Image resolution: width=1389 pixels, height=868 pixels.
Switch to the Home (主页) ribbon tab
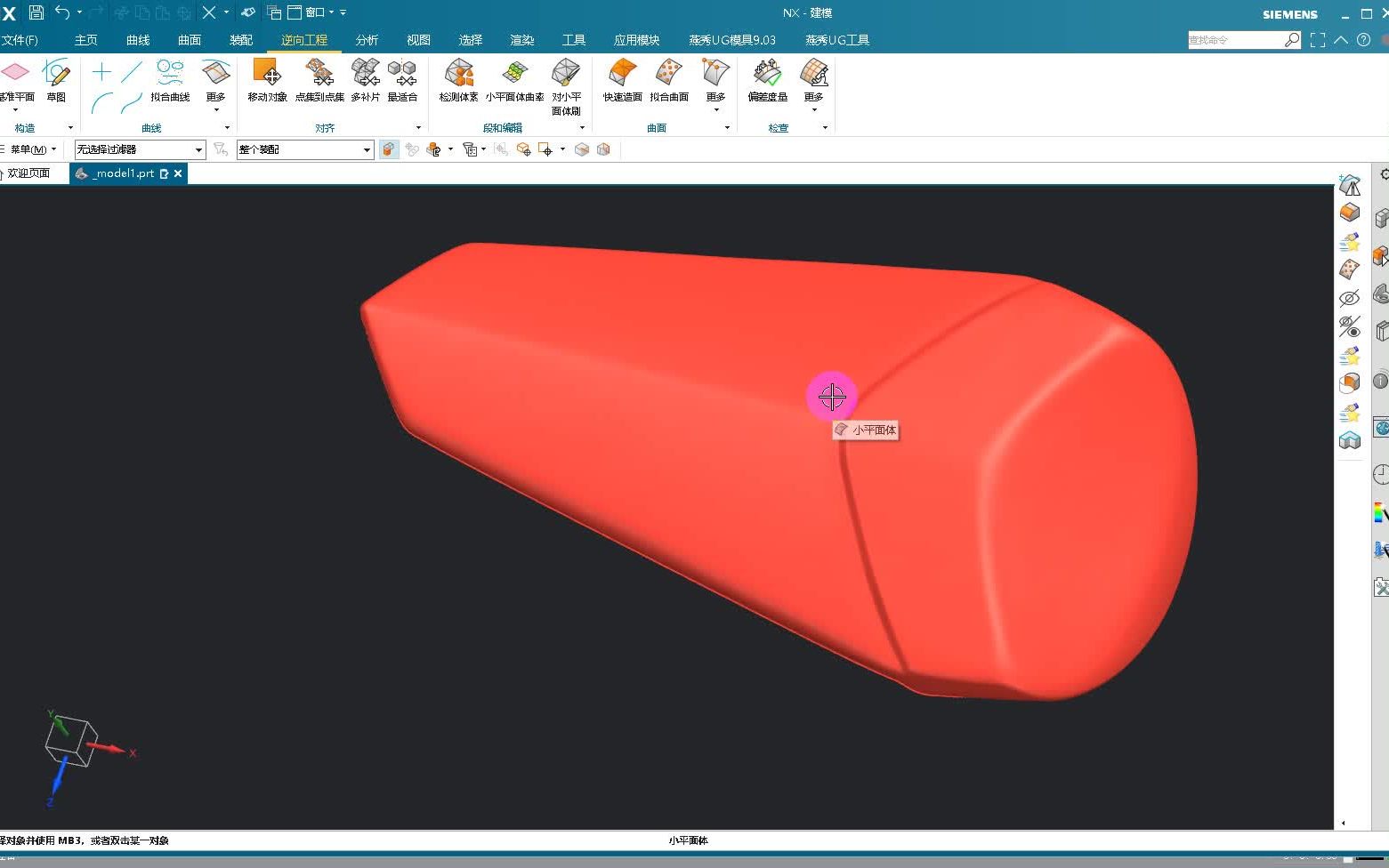point(86,40)
